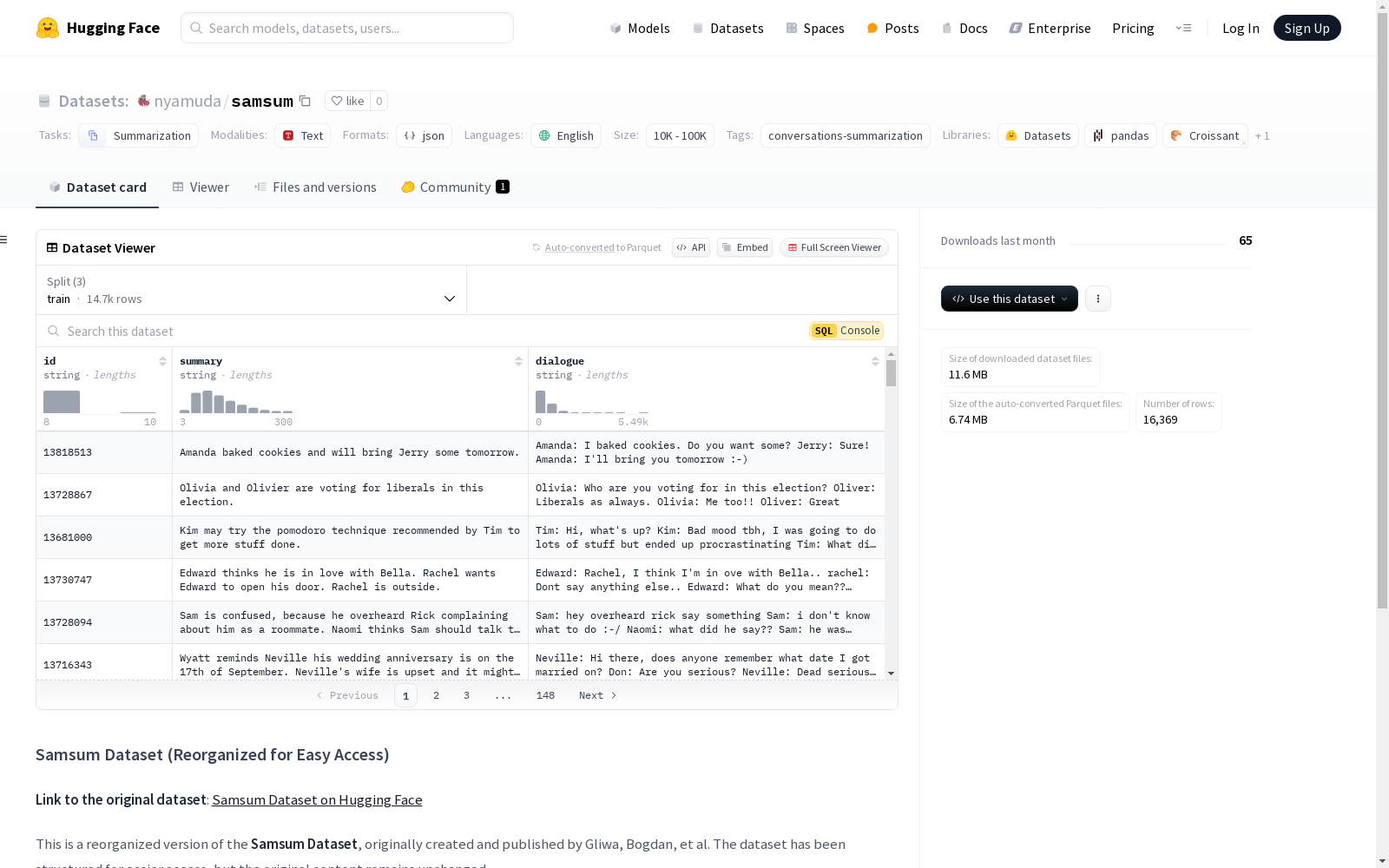The width and height of the screenshot is (1389, 868).
Task: Click the Sign Up button
Action: click(x=1307, y=28)
